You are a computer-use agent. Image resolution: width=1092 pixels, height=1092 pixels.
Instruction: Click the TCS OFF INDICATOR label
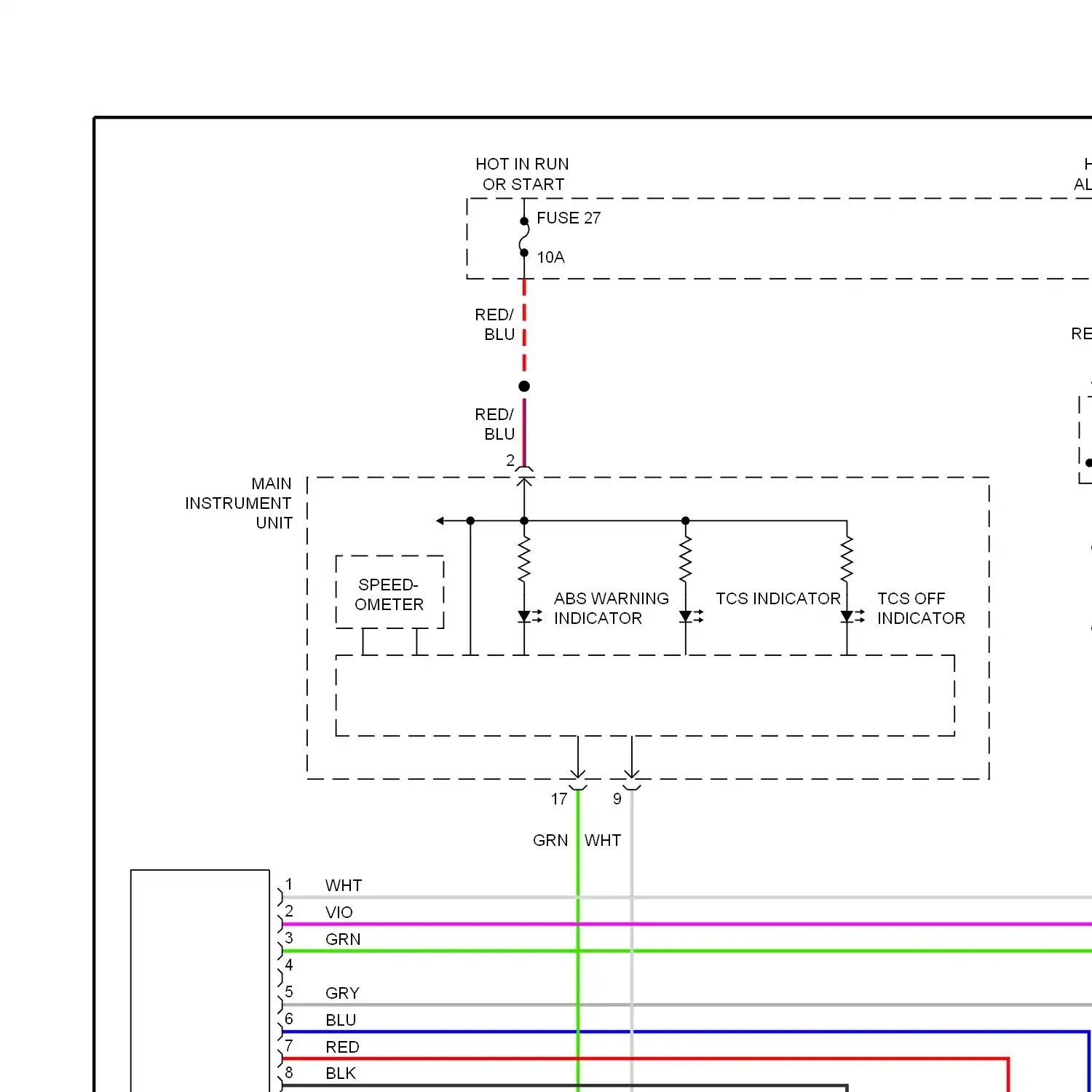pyautogui.click(x=921, y=608)
